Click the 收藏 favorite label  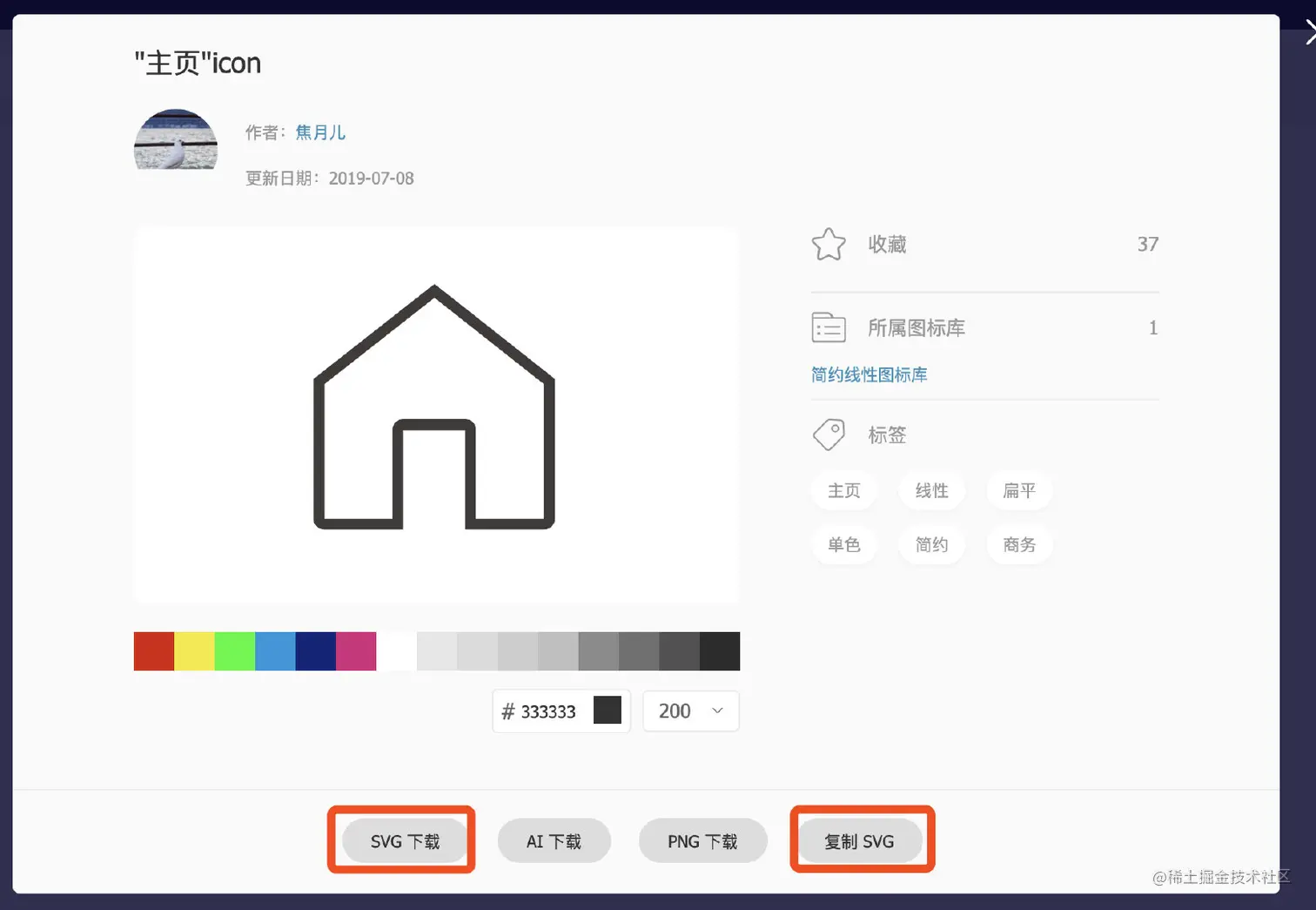(x=887, y=245)
